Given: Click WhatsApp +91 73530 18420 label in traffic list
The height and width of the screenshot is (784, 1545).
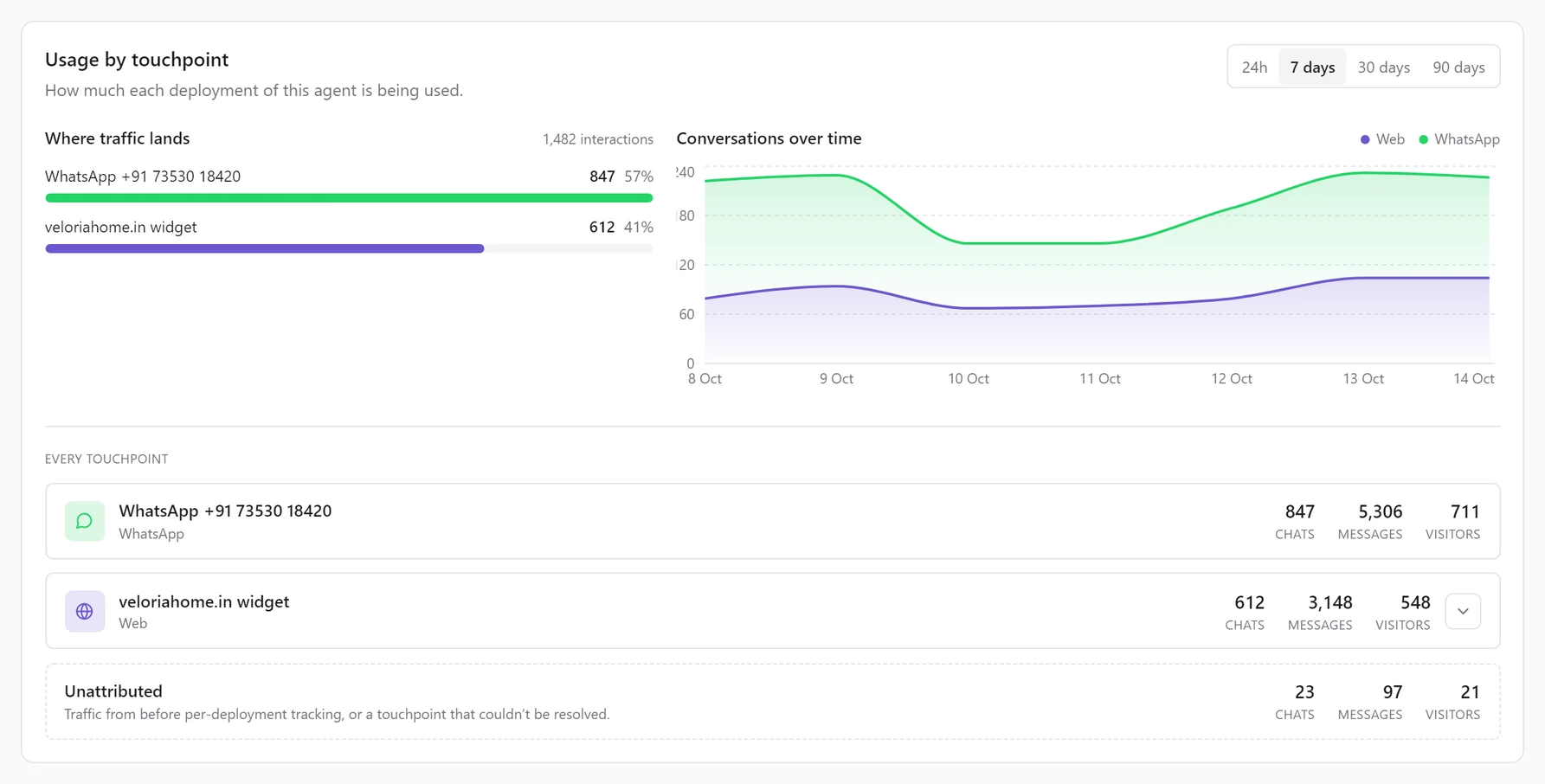Looking at the screenshot, I should click(143, 177).
